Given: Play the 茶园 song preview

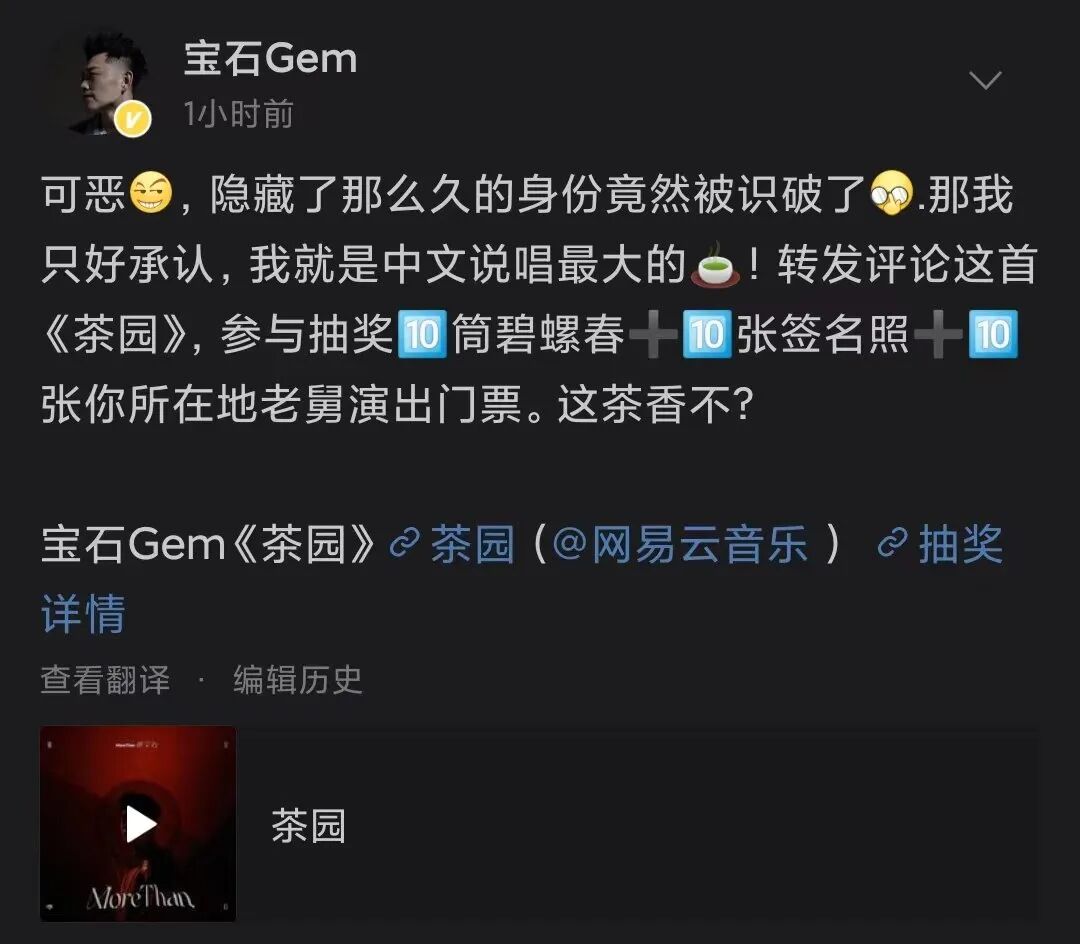Looking at the screenshot, I should [x=141, y=824].
